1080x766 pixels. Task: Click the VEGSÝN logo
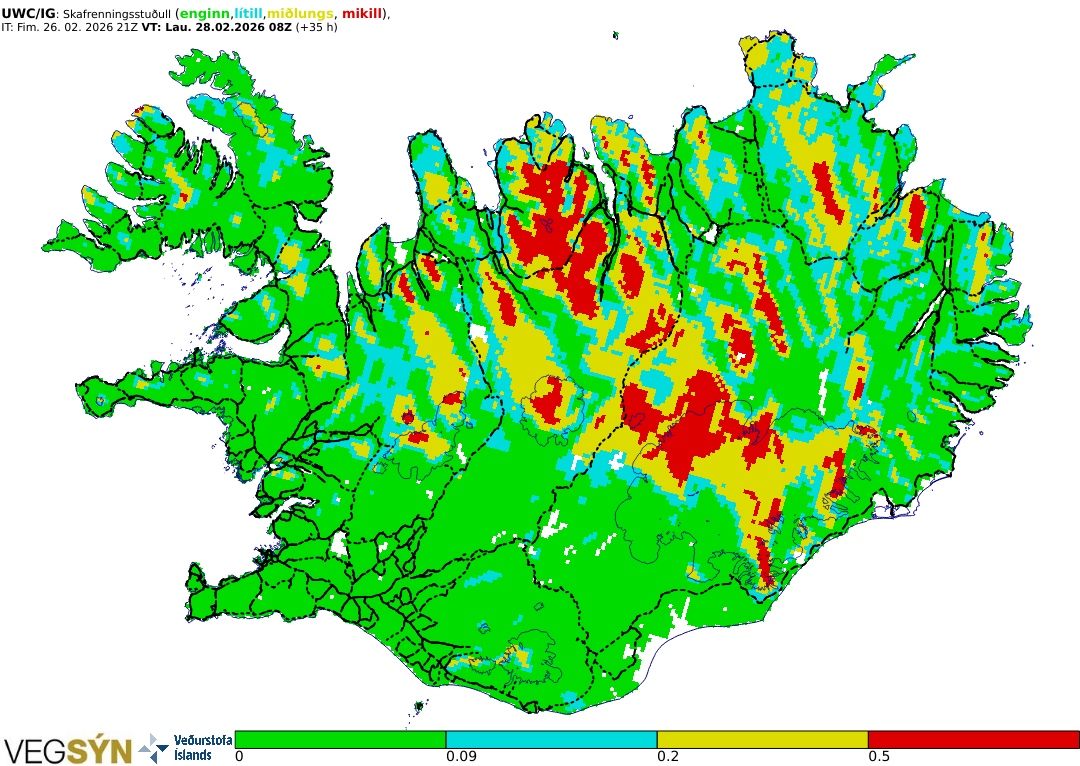(68, 750)
